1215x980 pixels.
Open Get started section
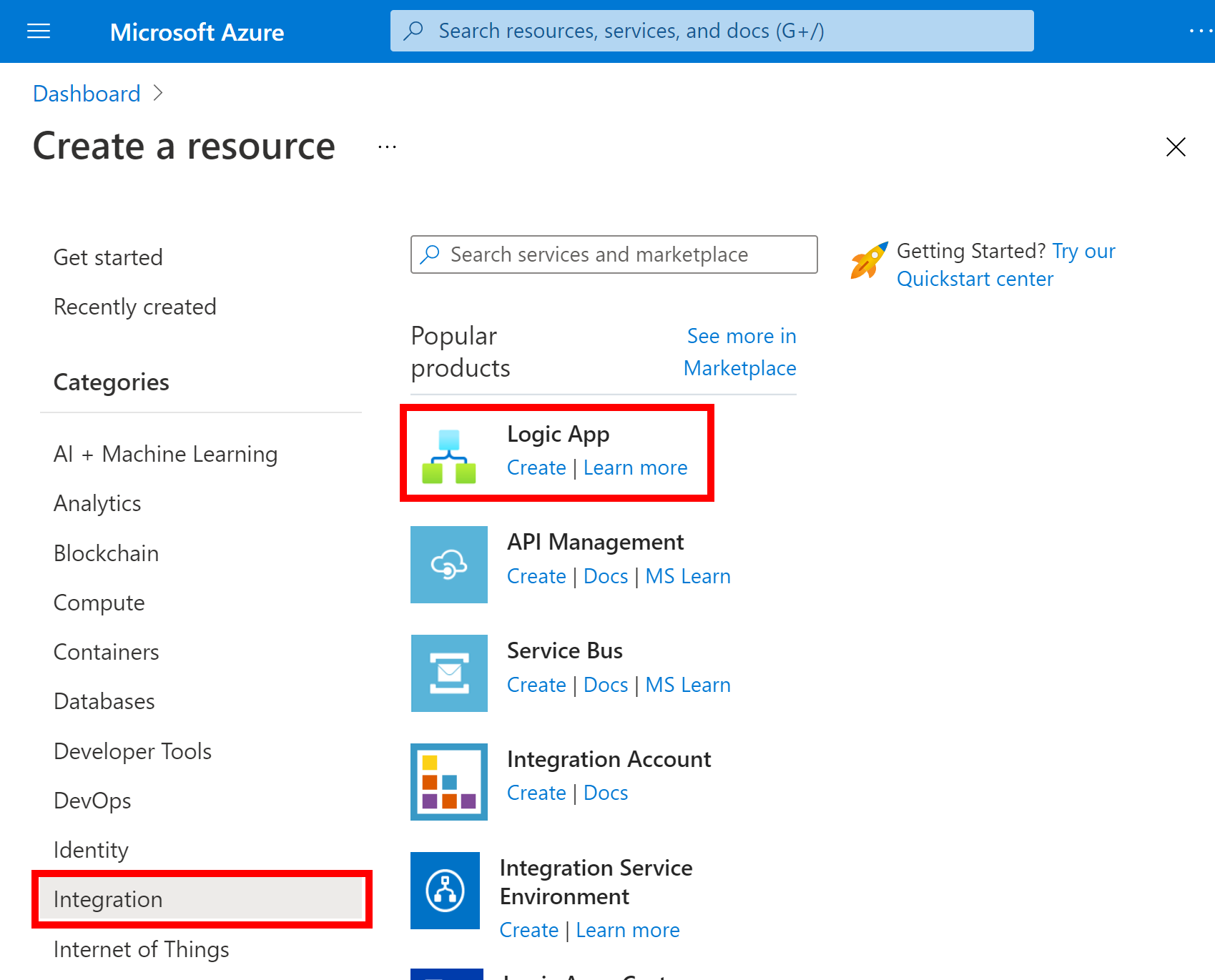tap(107, 257)
